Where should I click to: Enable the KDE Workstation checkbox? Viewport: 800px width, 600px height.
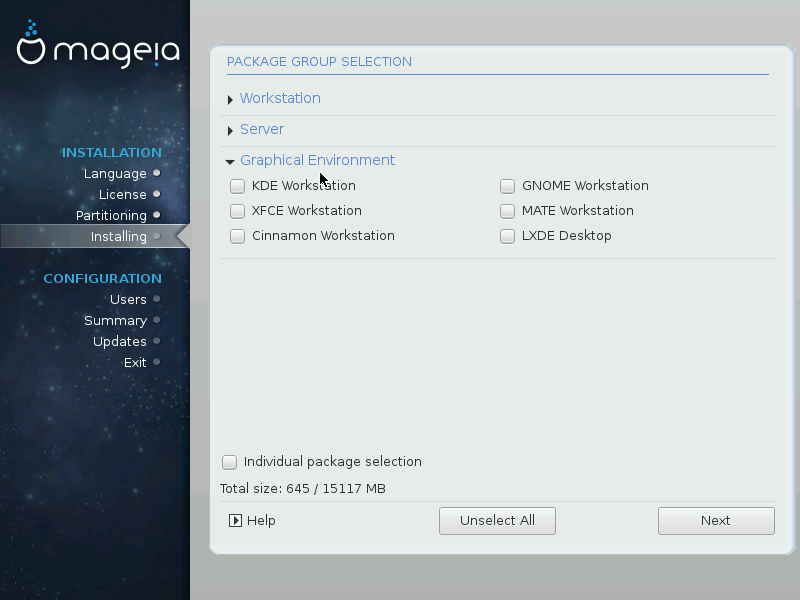click(x=237, y=186)
